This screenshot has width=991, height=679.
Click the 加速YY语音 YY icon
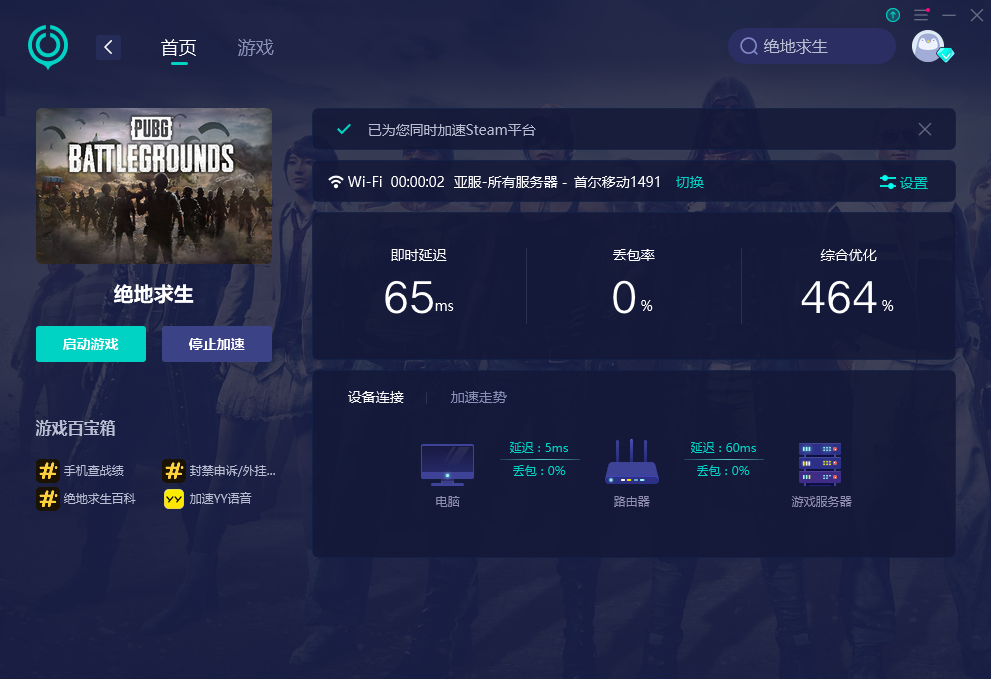tap(174, 499)
